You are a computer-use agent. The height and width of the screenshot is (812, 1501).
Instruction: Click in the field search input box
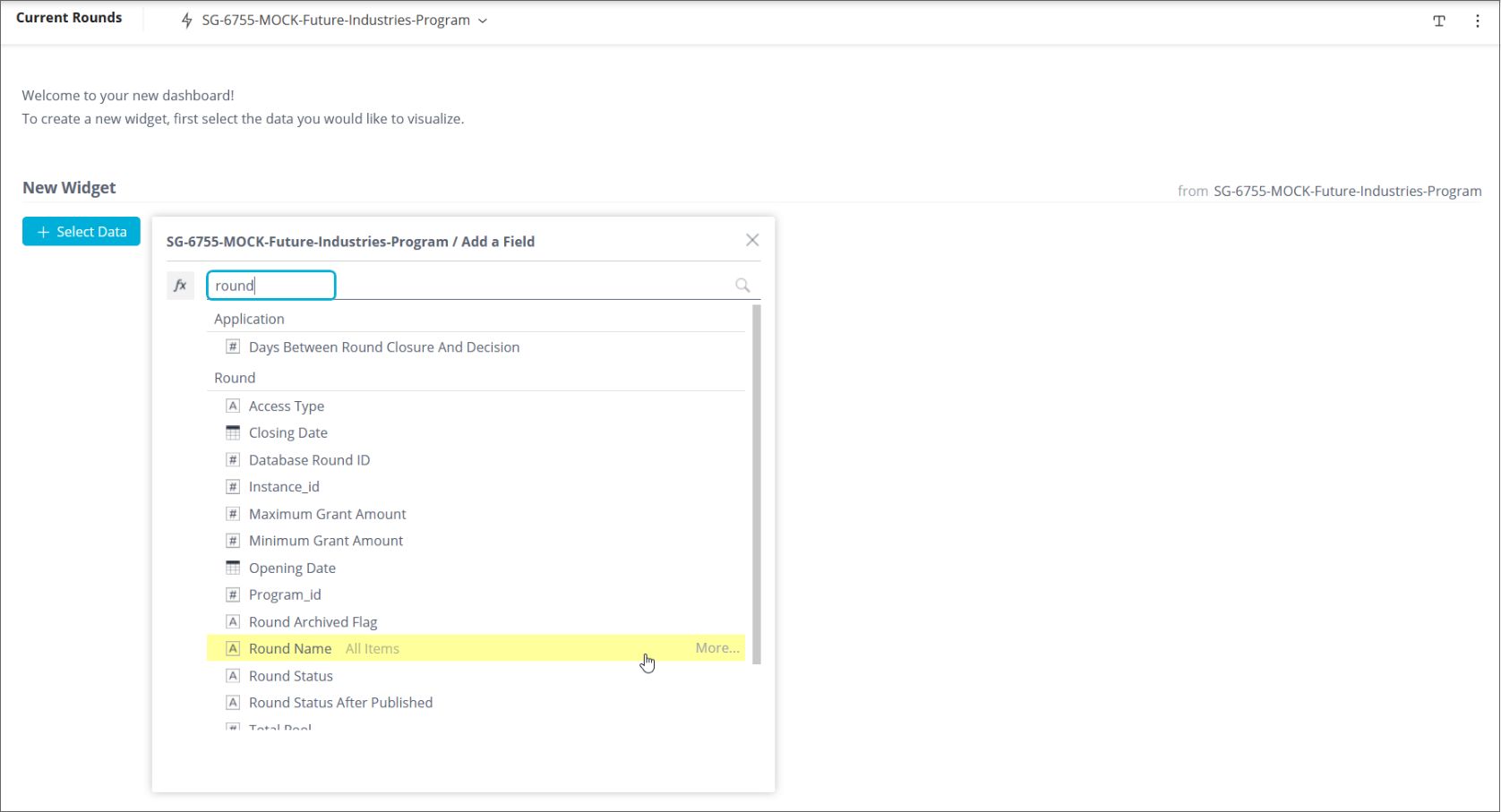(x=271, y=286)
